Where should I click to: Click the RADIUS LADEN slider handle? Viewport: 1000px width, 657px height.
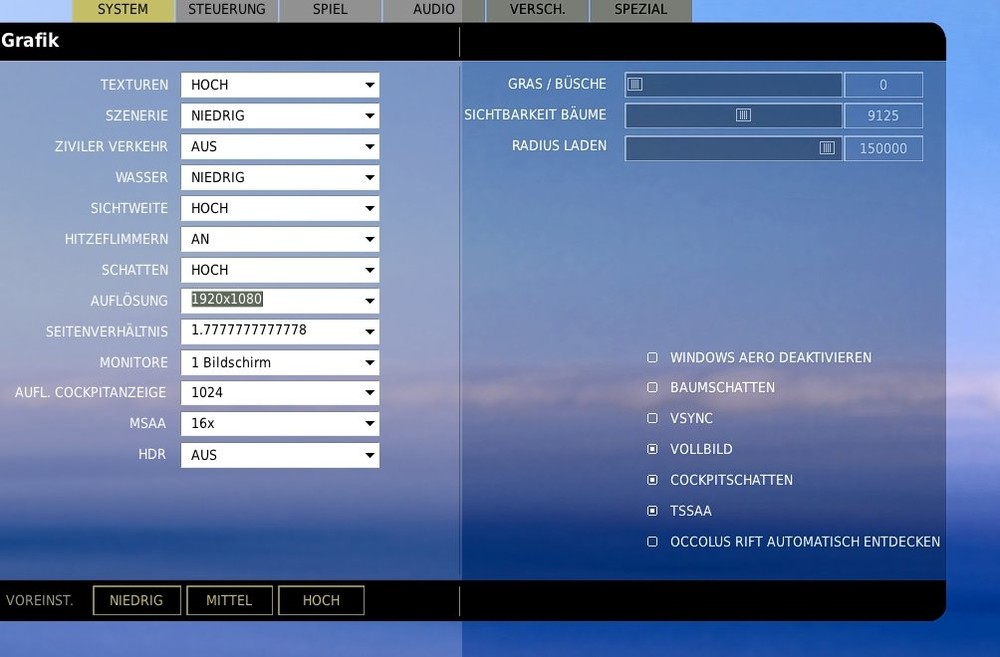tap(827, 148)
